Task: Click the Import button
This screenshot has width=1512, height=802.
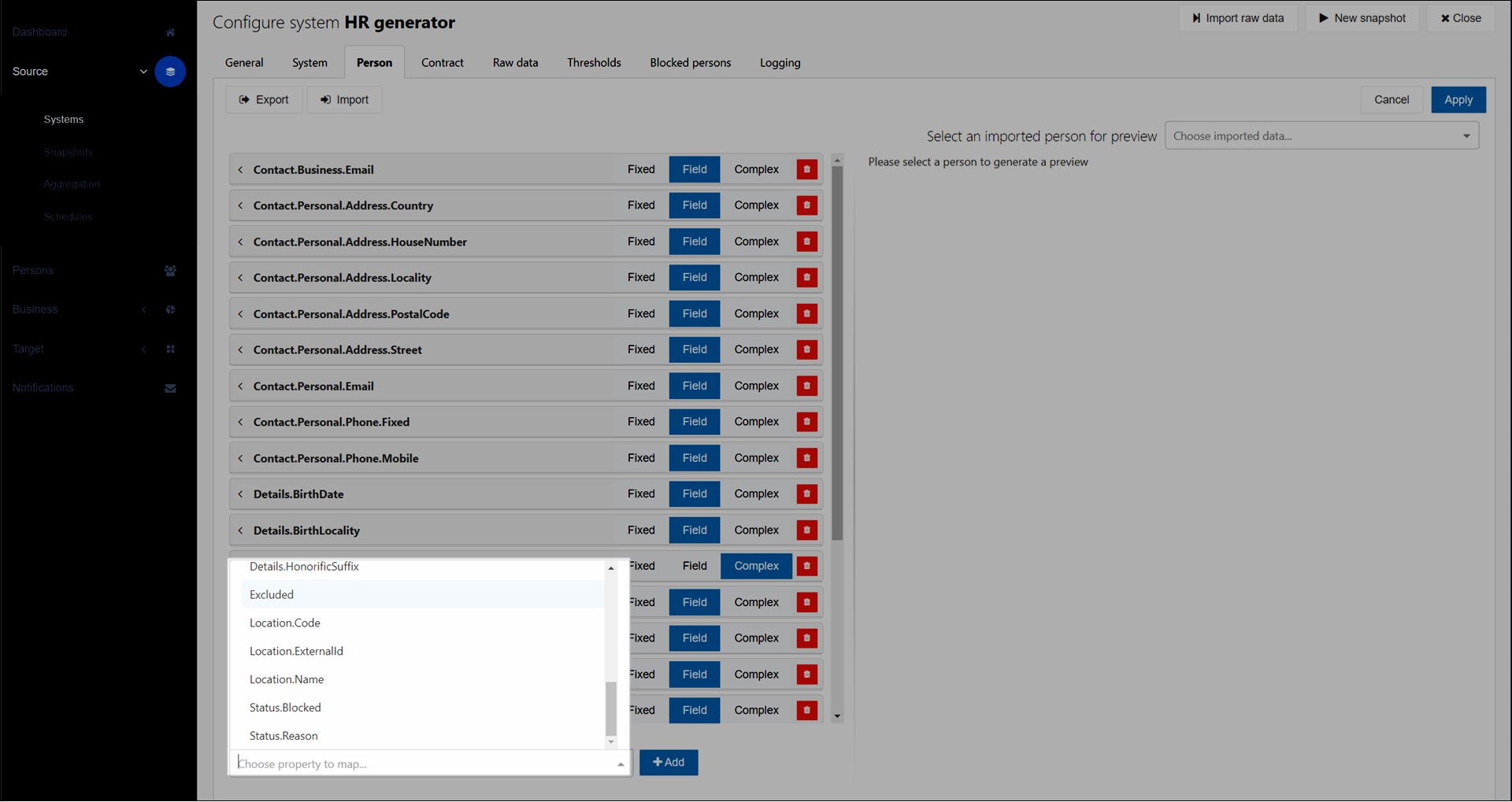Action: click(x=344, y=100)
